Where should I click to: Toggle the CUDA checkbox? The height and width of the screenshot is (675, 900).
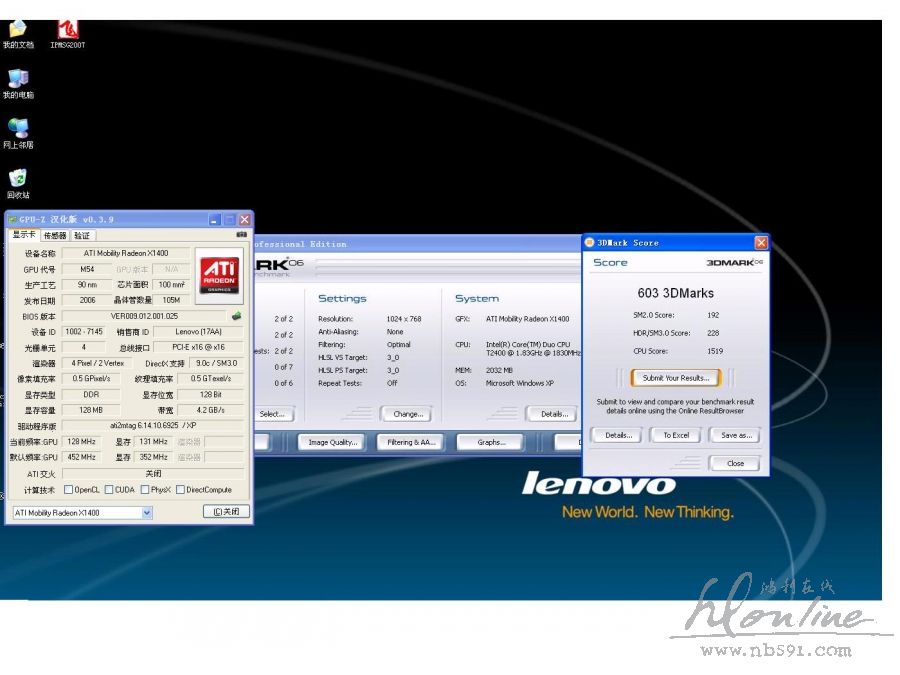tap(108, 490)
